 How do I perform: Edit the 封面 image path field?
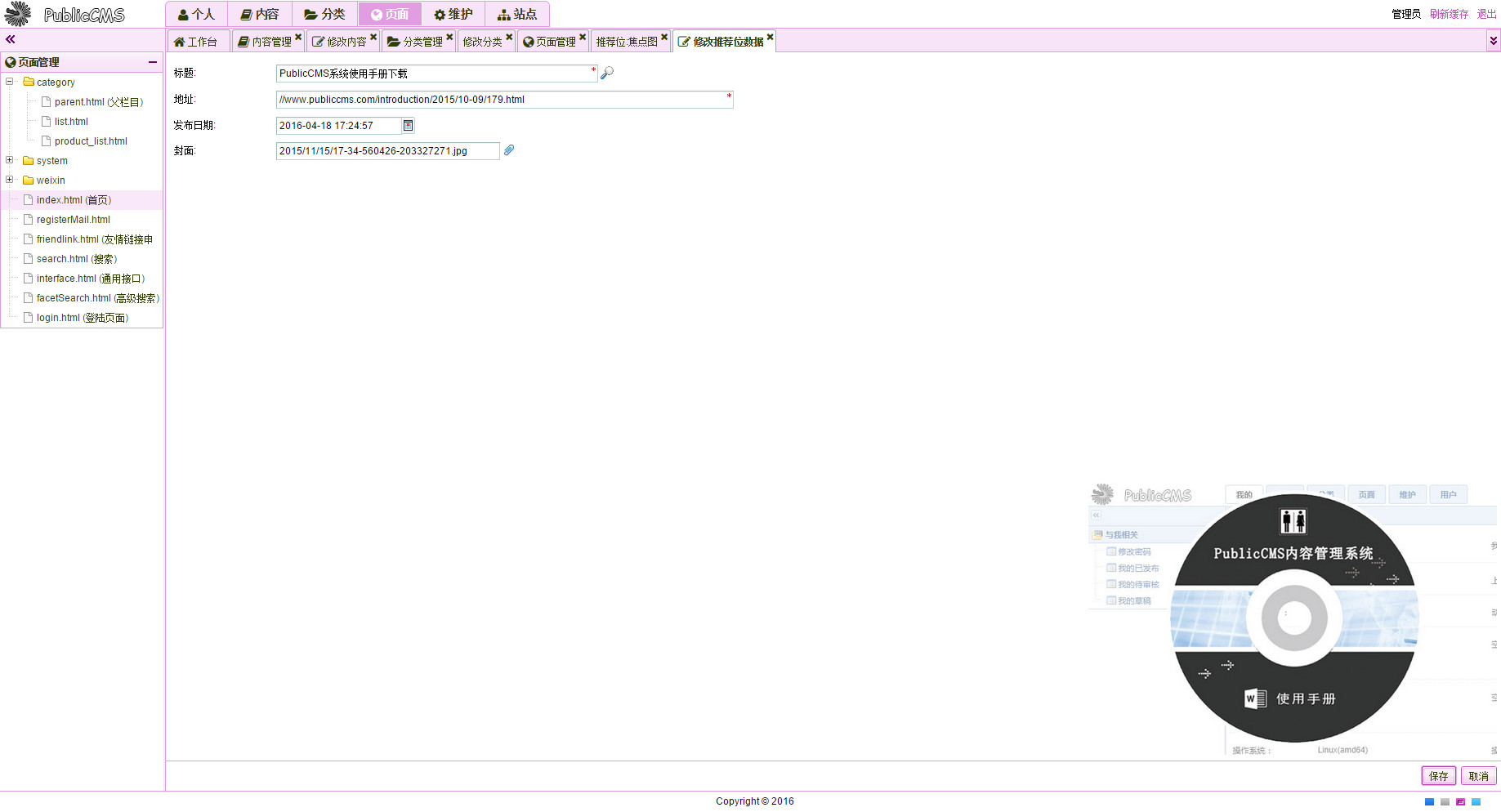point(388,151)
